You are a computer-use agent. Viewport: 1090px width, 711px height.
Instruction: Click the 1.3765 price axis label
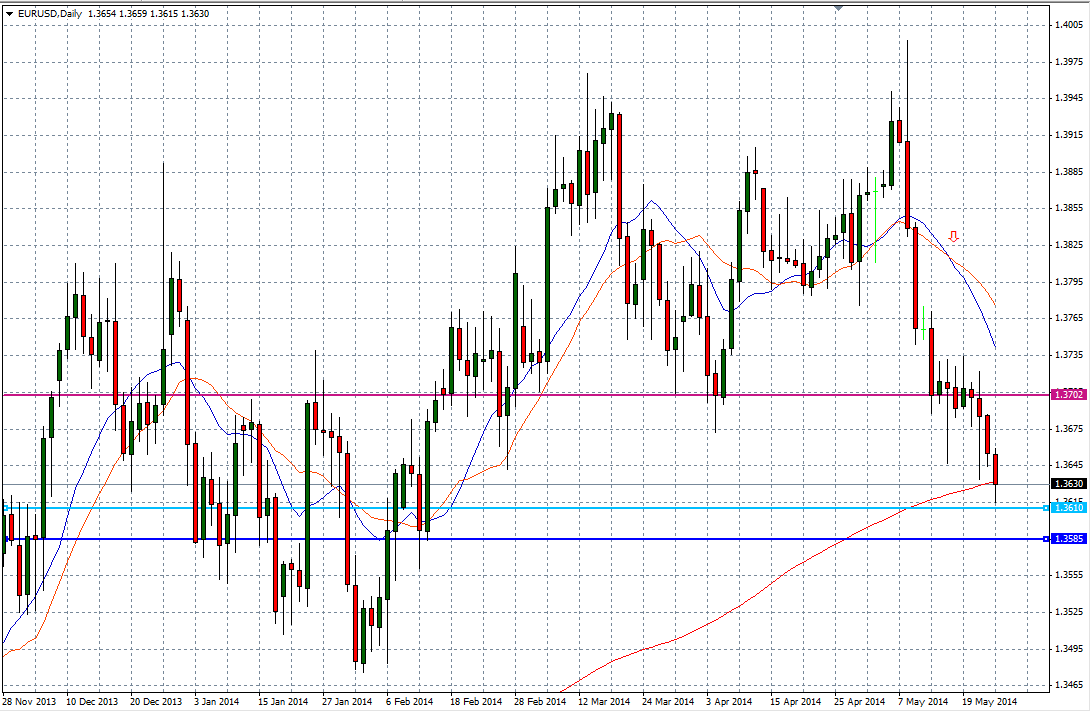(x=1068, y=318)
